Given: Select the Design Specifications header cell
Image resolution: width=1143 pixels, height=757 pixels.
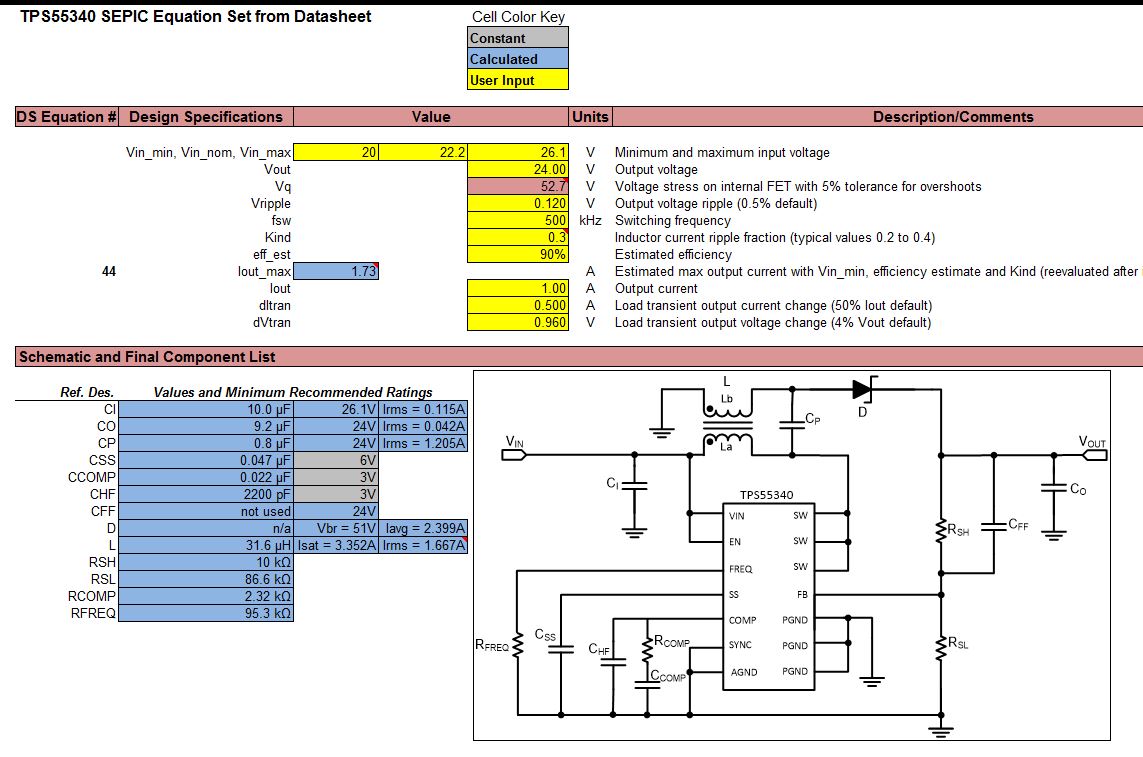Looking at the screenshot, I should coord(206,117).
